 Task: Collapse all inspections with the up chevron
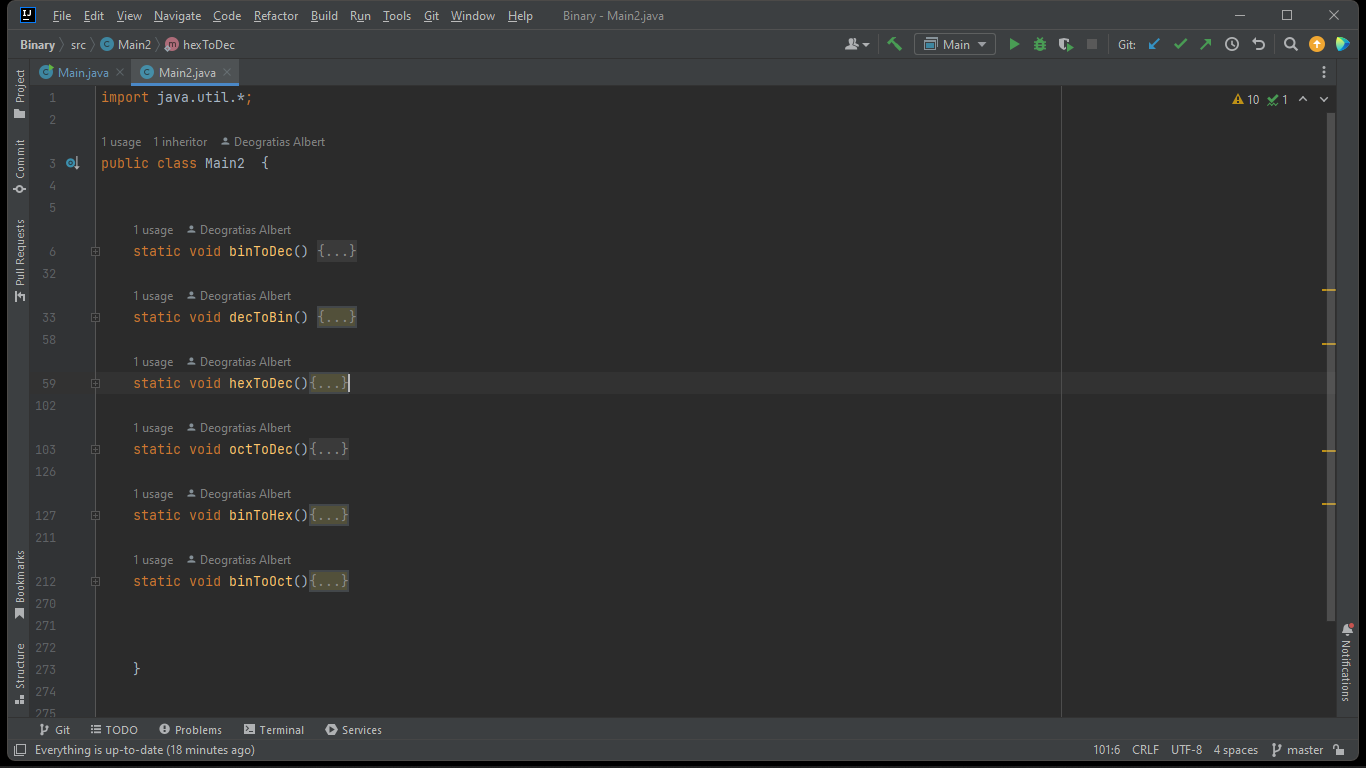point(1302,99)
